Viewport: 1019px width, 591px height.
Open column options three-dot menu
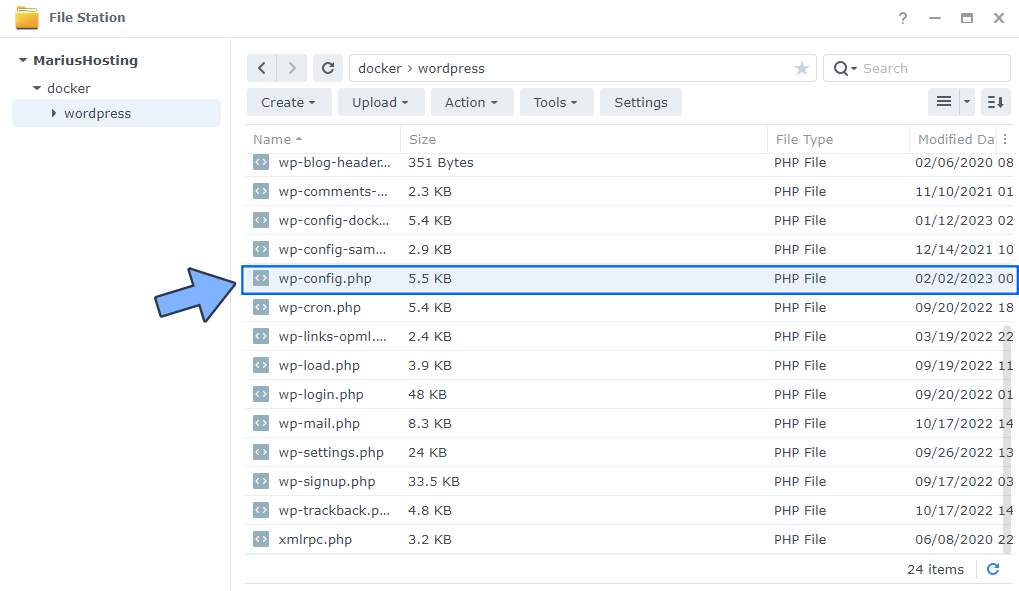[x=1005, y=139]
